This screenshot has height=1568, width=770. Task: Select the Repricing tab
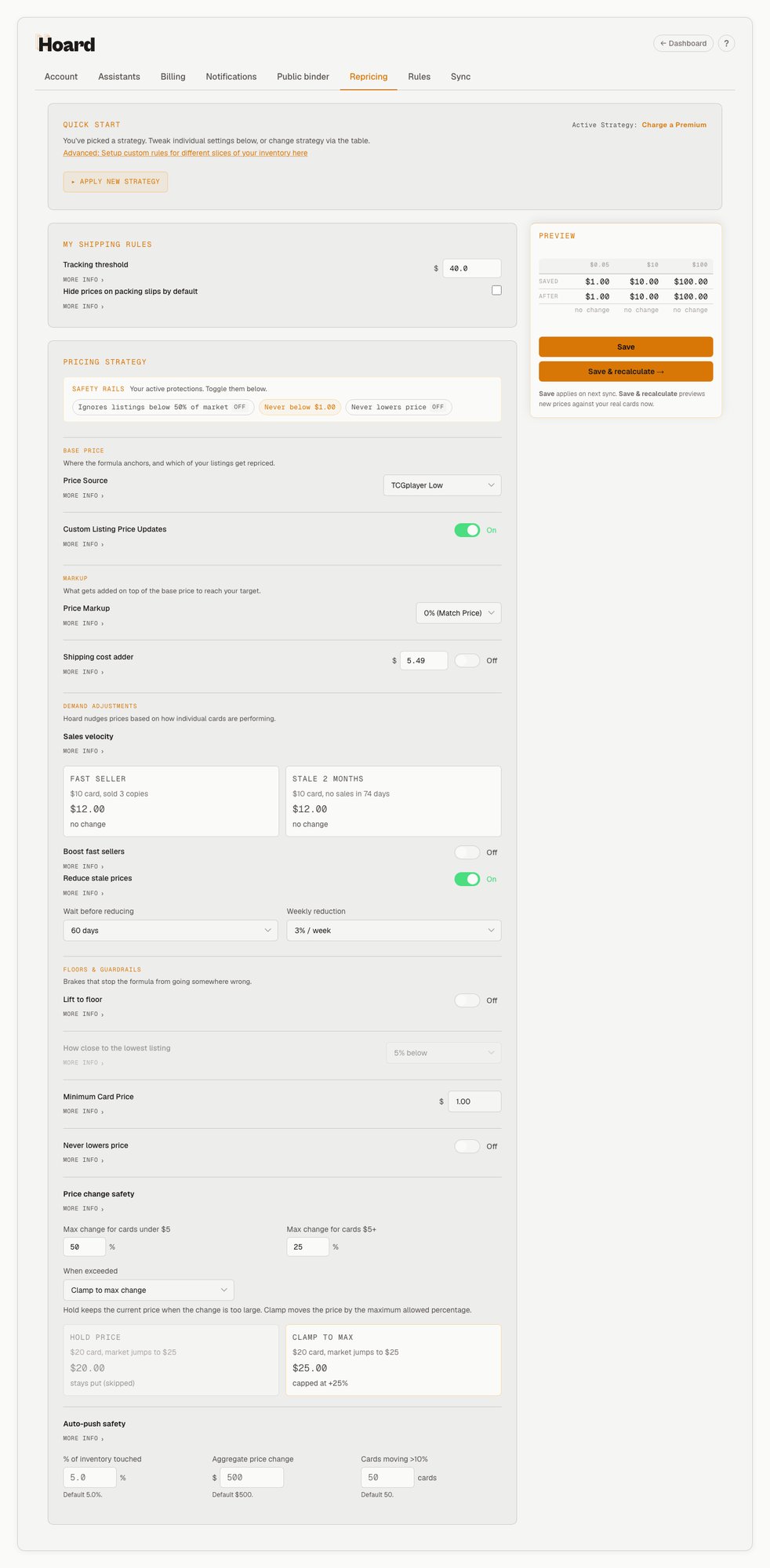(x=369, y=77)
